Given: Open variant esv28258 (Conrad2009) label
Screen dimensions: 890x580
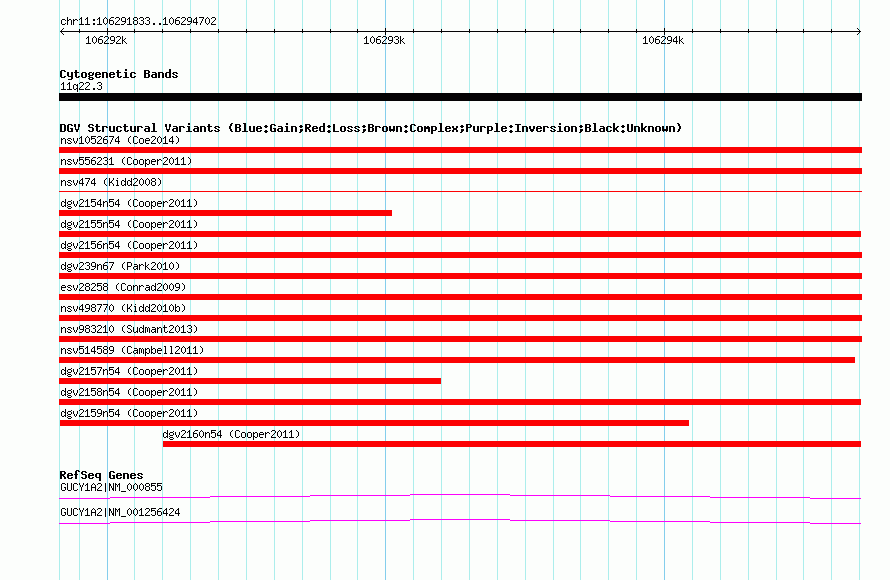Looking at the screenshot, I should (123, 287).
